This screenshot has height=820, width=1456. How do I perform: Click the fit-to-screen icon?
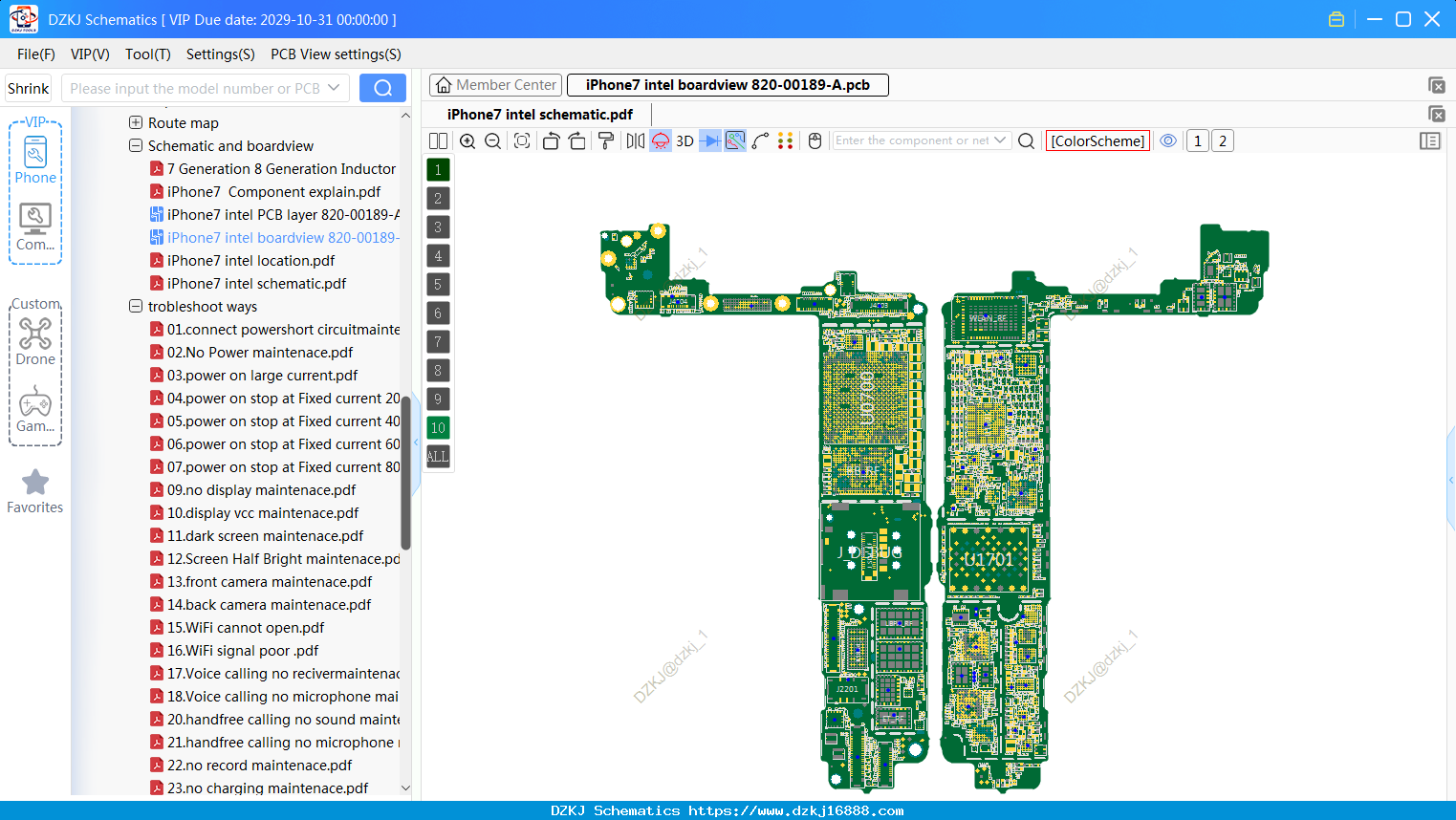click(x=522, y=140)
